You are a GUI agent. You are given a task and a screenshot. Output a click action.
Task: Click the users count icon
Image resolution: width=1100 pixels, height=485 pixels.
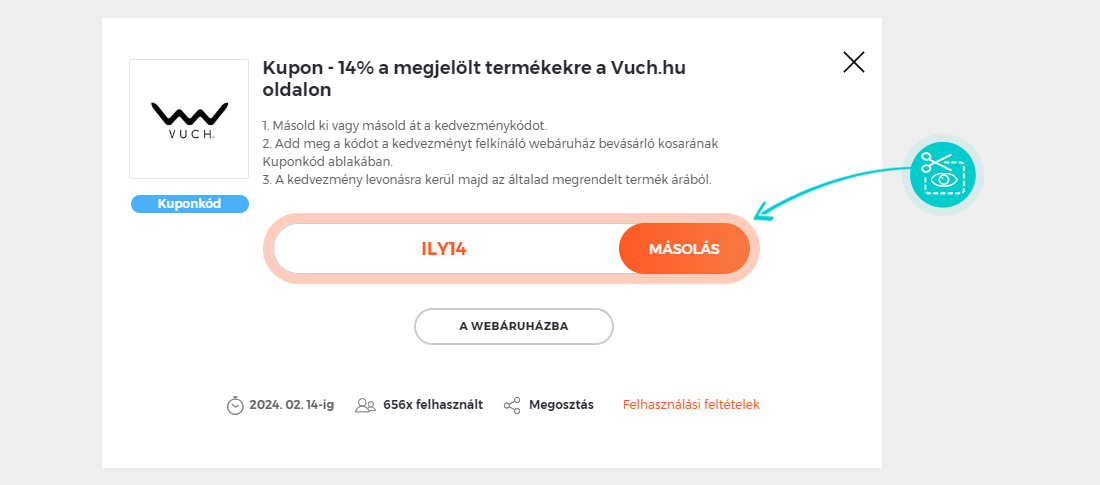(x=365, y=405)
